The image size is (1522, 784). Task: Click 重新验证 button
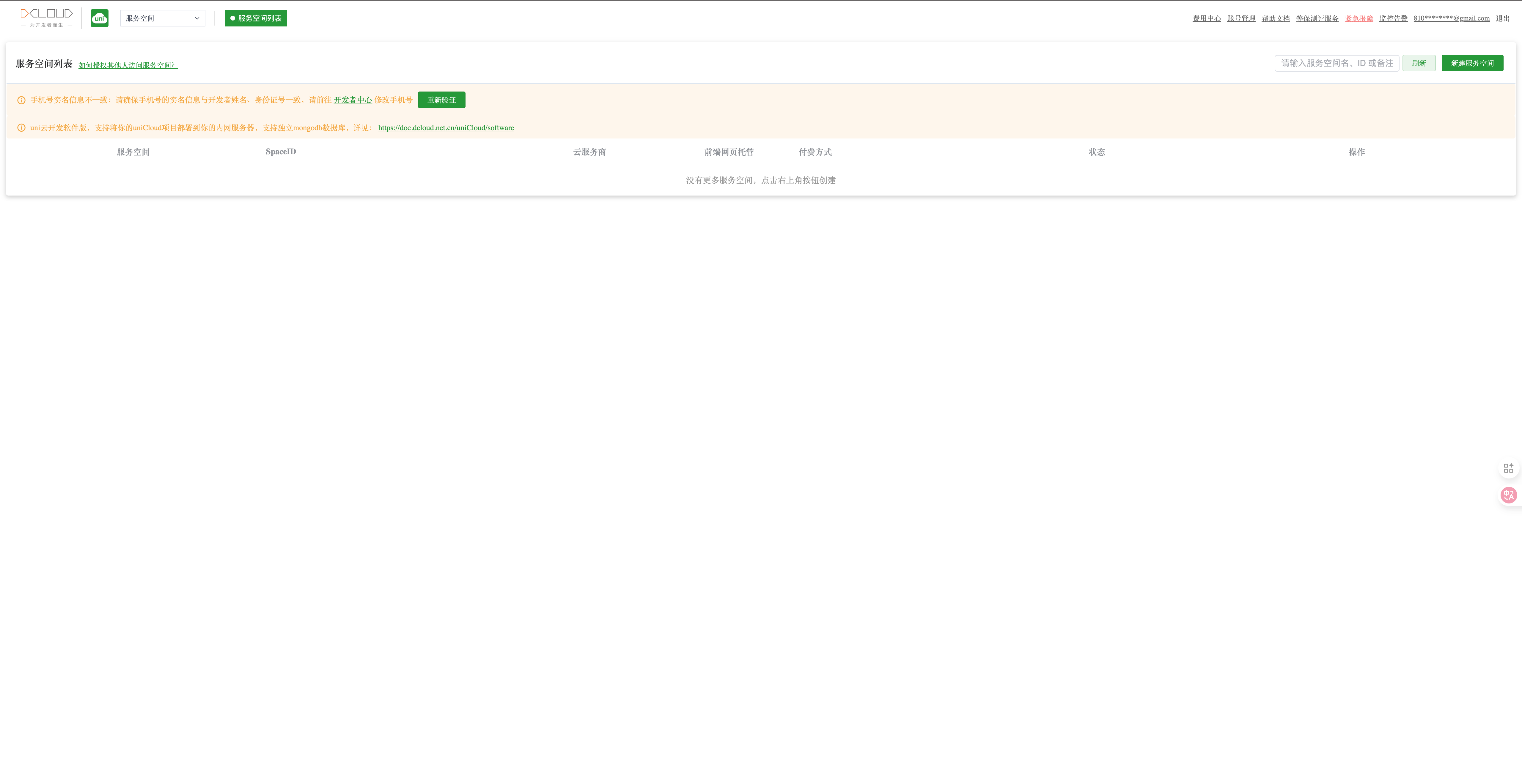[441, 100]
